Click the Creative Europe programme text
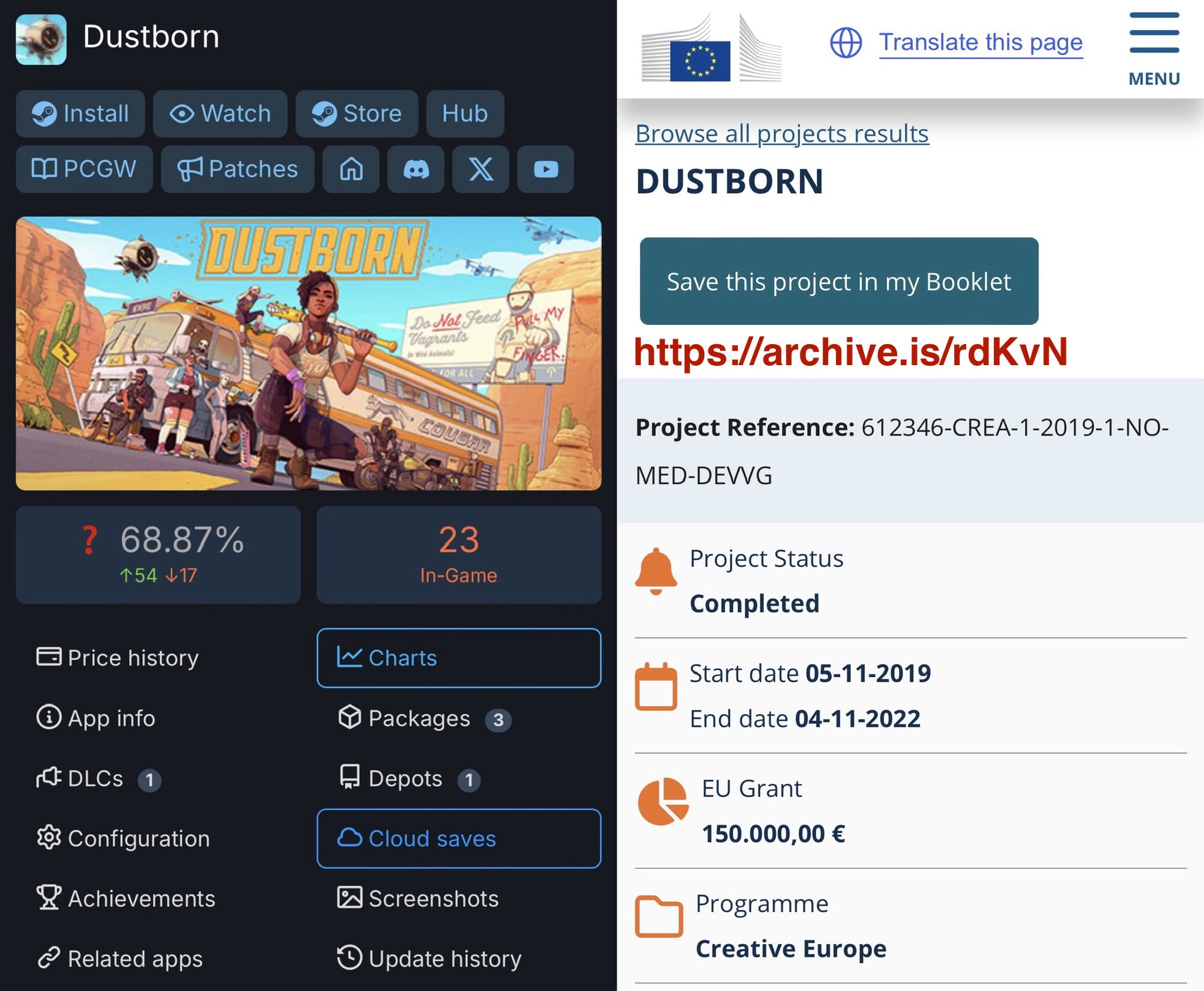The image size is (1204, 991). (791, 949)
